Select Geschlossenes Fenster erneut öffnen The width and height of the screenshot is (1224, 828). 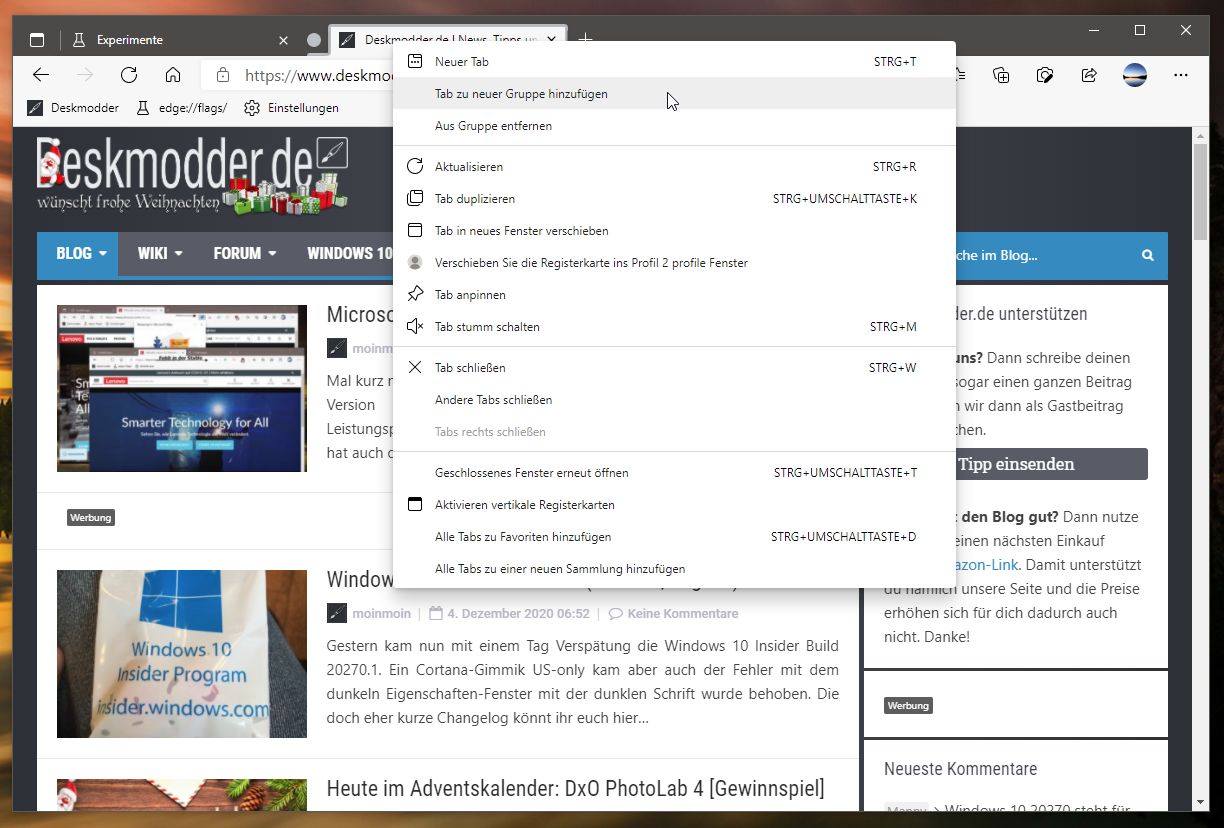click(x=674, y=473)
